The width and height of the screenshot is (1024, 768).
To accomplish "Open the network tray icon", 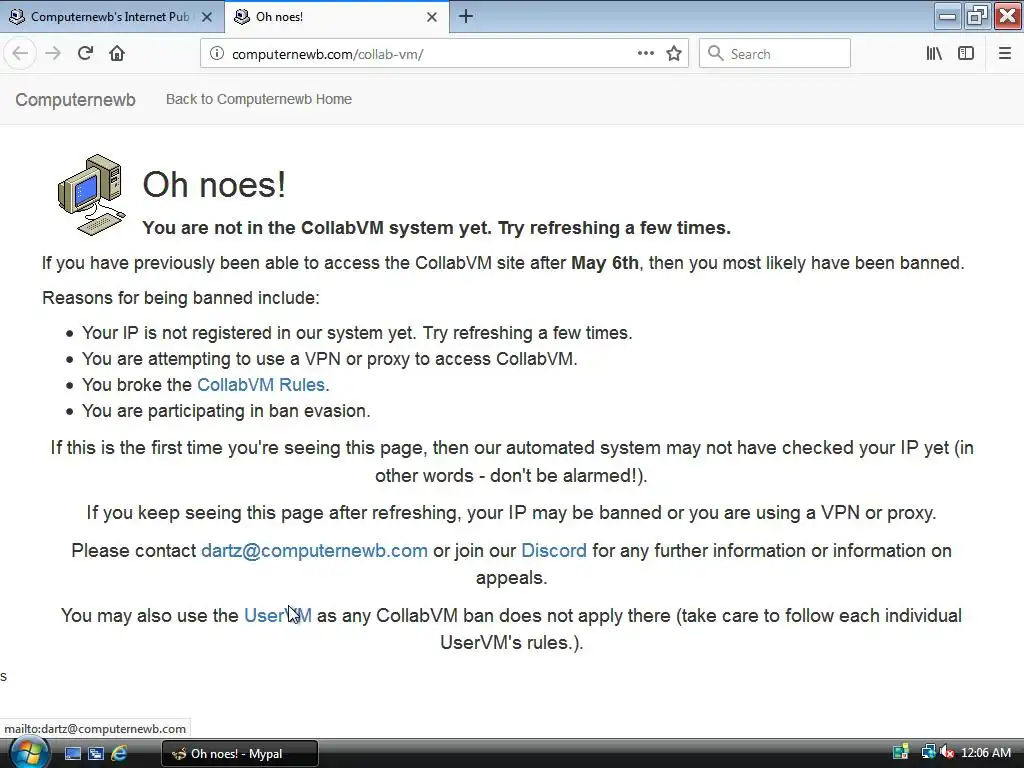I will [x=928, y=752].
